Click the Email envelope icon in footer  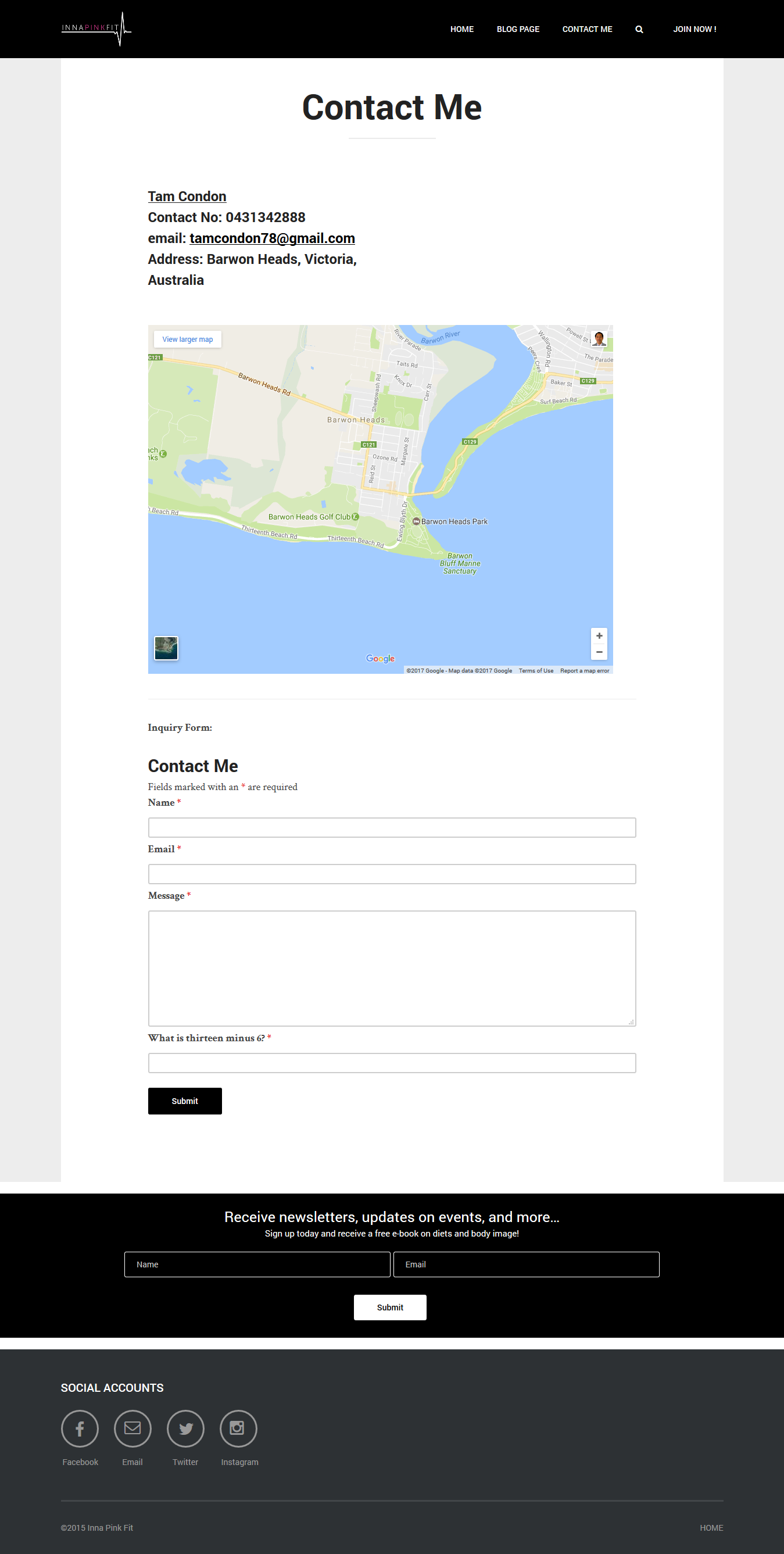(x=132, y=1428)
